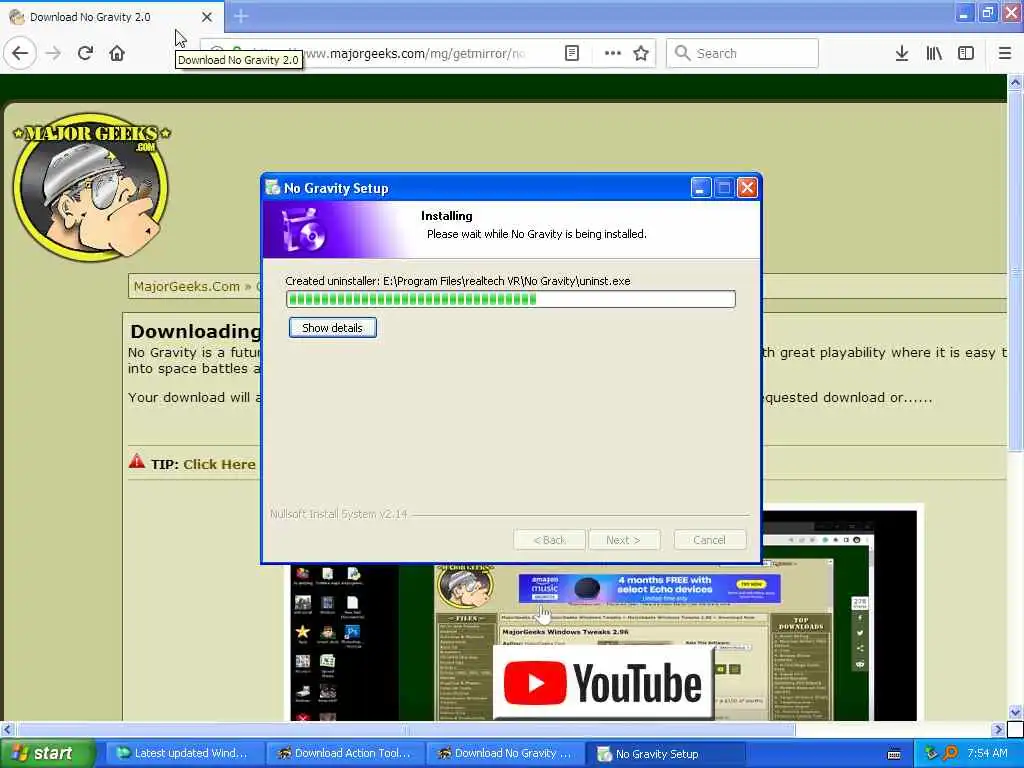Select No Gravity Setup taskbar item

point(665,754)
